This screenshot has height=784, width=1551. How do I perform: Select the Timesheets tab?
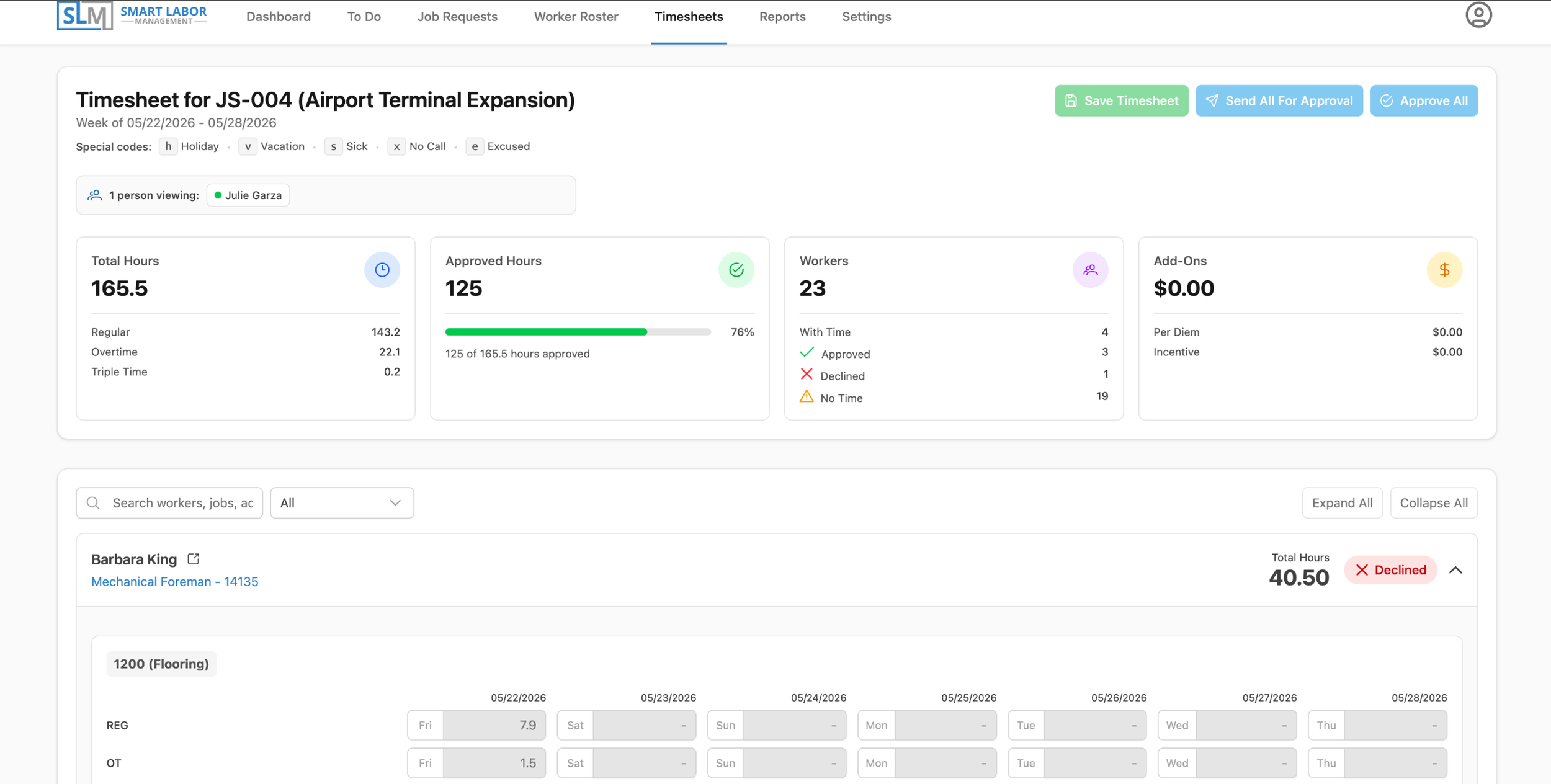689,17
